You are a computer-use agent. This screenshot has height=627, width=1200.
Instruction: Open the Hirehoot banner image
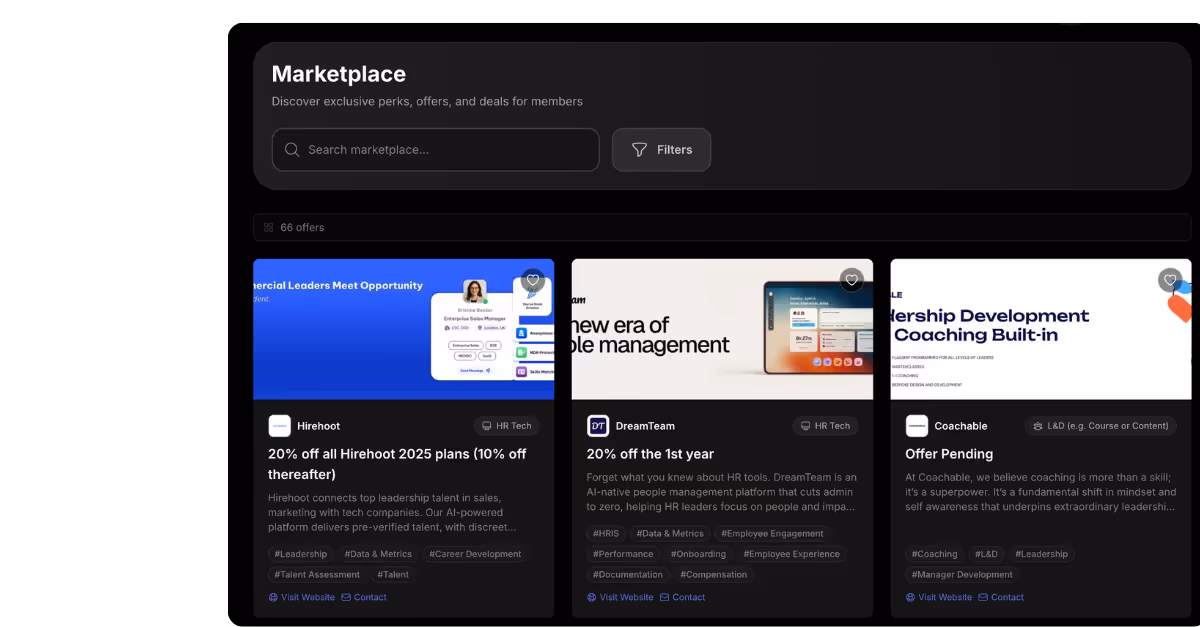click(403, 329)
